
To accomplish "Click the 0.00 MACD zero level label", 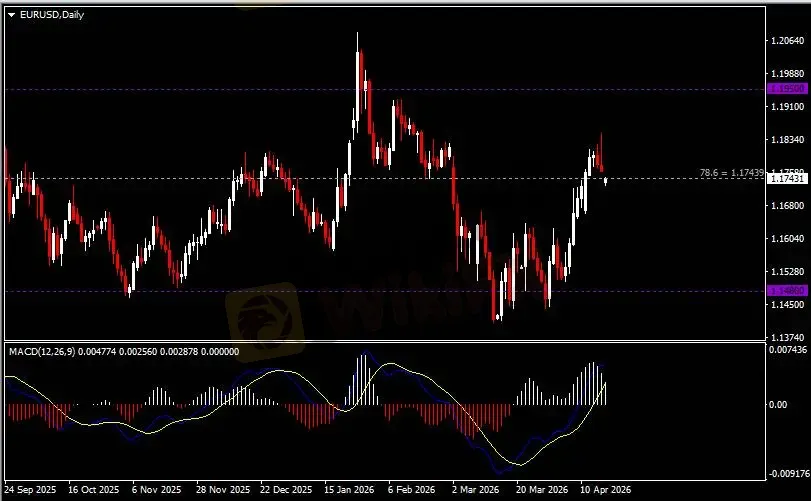I will click(x=776, y=405).
